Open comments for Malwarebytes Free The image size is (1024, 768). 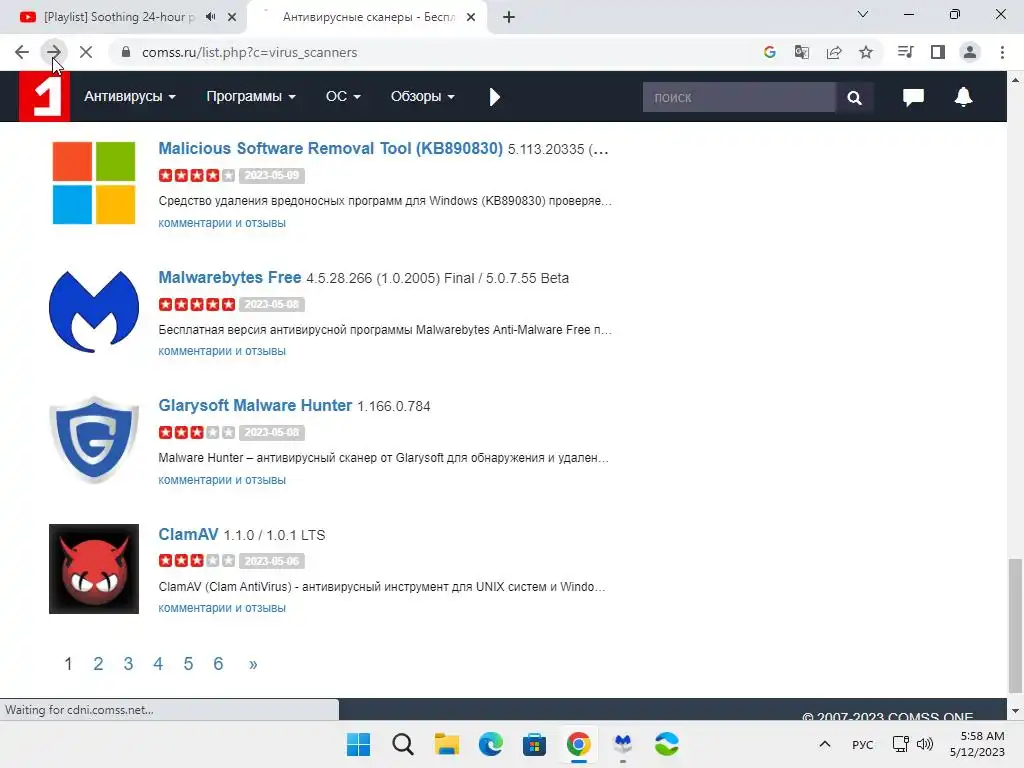pos(222,351)
